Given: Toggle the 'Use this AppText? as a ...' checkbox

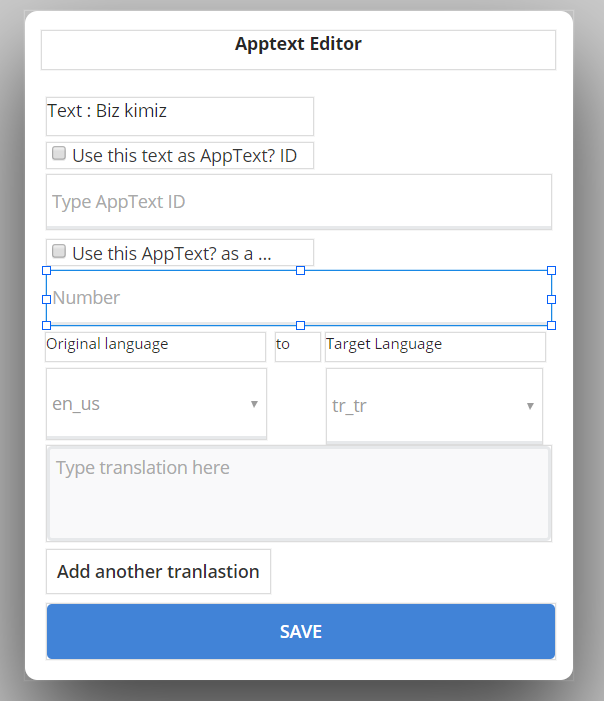Looking at the screenshot, I should pyautogui.click(x=60, y=252).
